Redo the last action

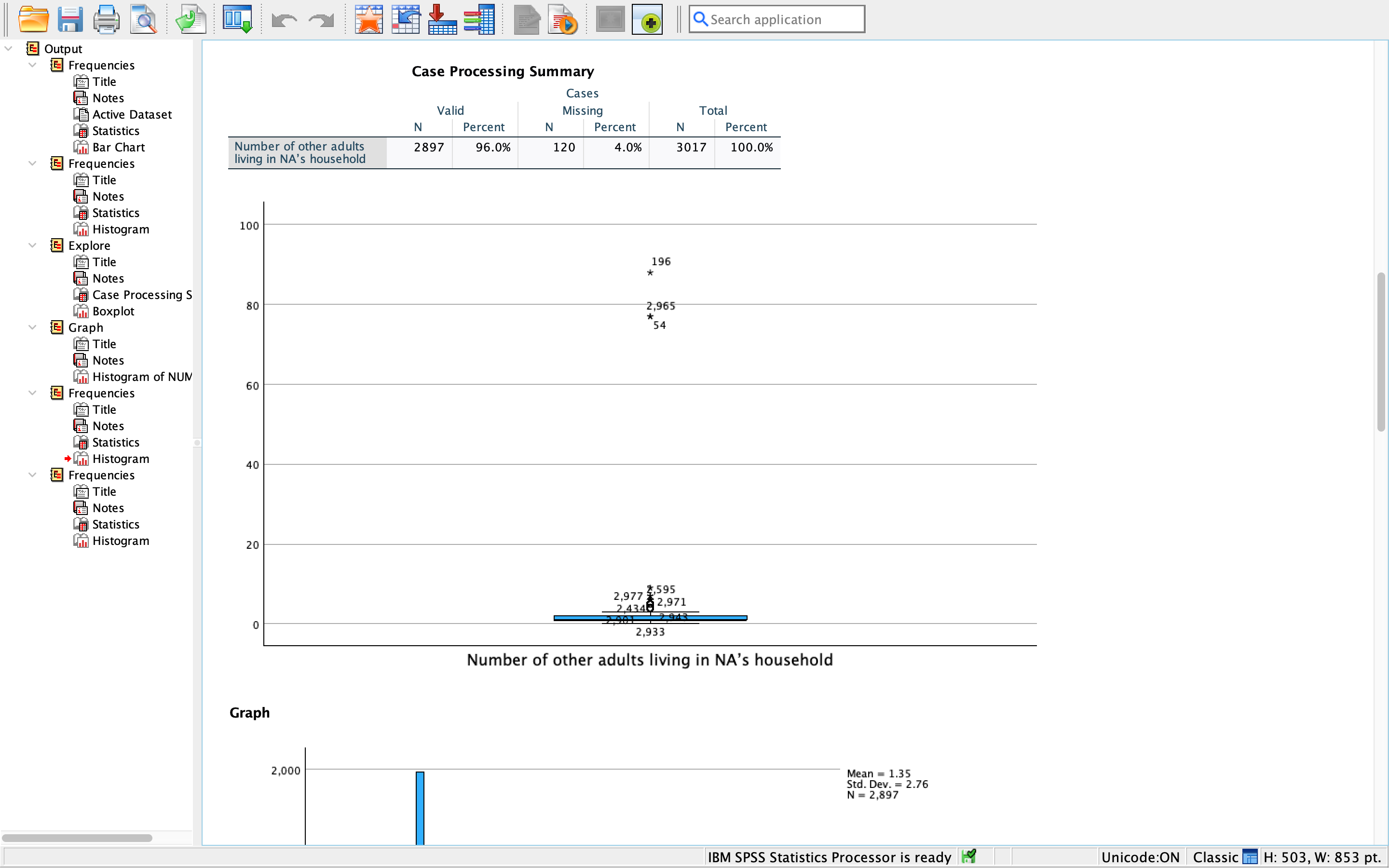[x=320, y=19]
